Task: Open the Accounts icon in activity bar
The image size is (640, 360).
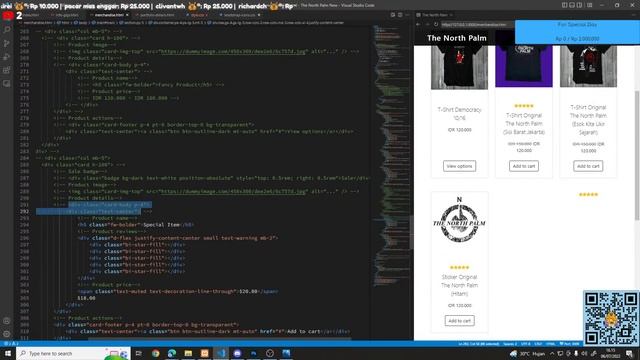Action: click(7, 321)
